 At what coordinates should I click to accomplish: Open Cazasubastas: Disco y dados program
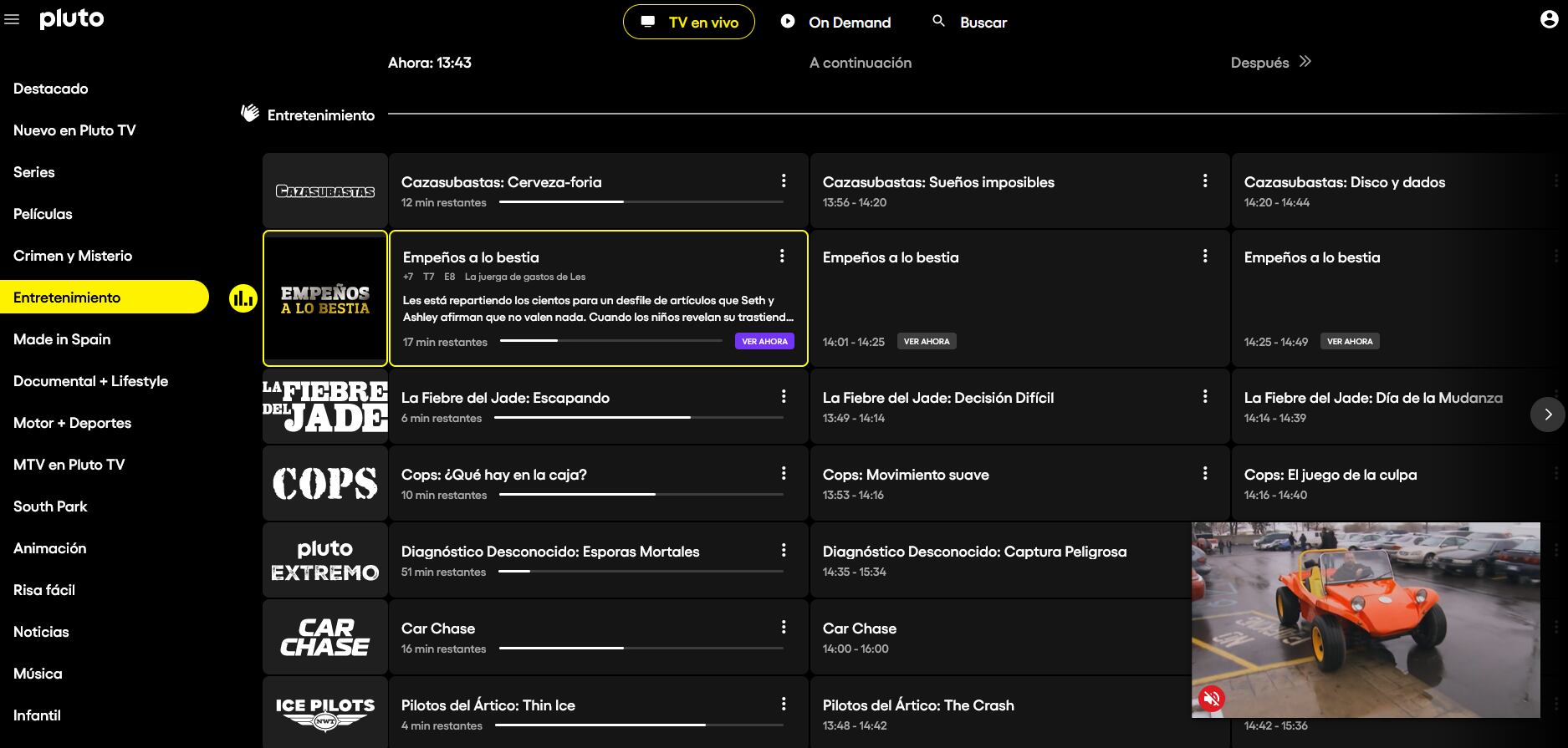(x=1398, y=191)
